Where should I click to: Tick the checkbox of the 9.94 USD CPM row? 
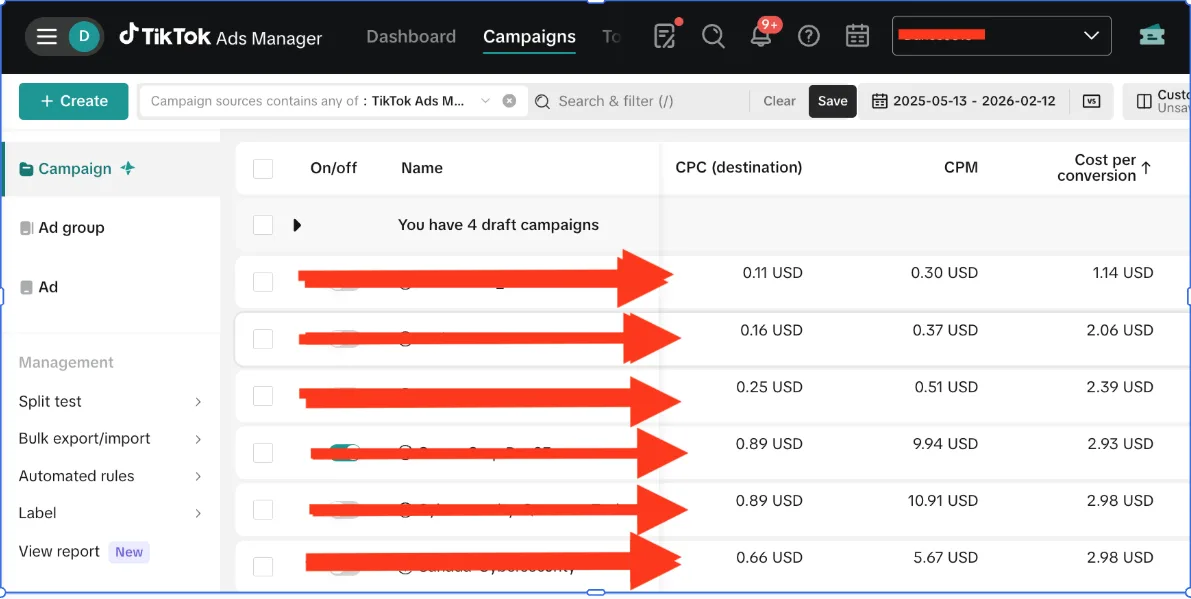click(x=263, y=452)
